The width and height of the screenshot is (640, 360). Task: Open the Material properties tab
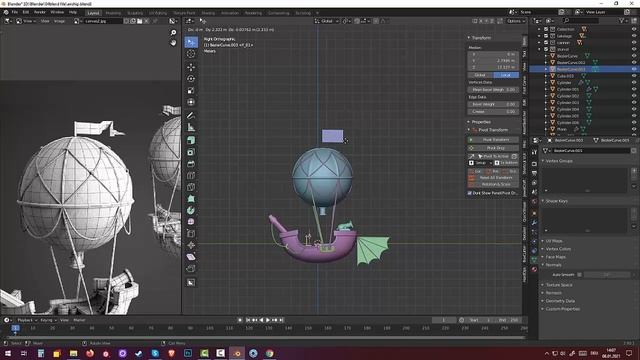(x=534, y=269)
